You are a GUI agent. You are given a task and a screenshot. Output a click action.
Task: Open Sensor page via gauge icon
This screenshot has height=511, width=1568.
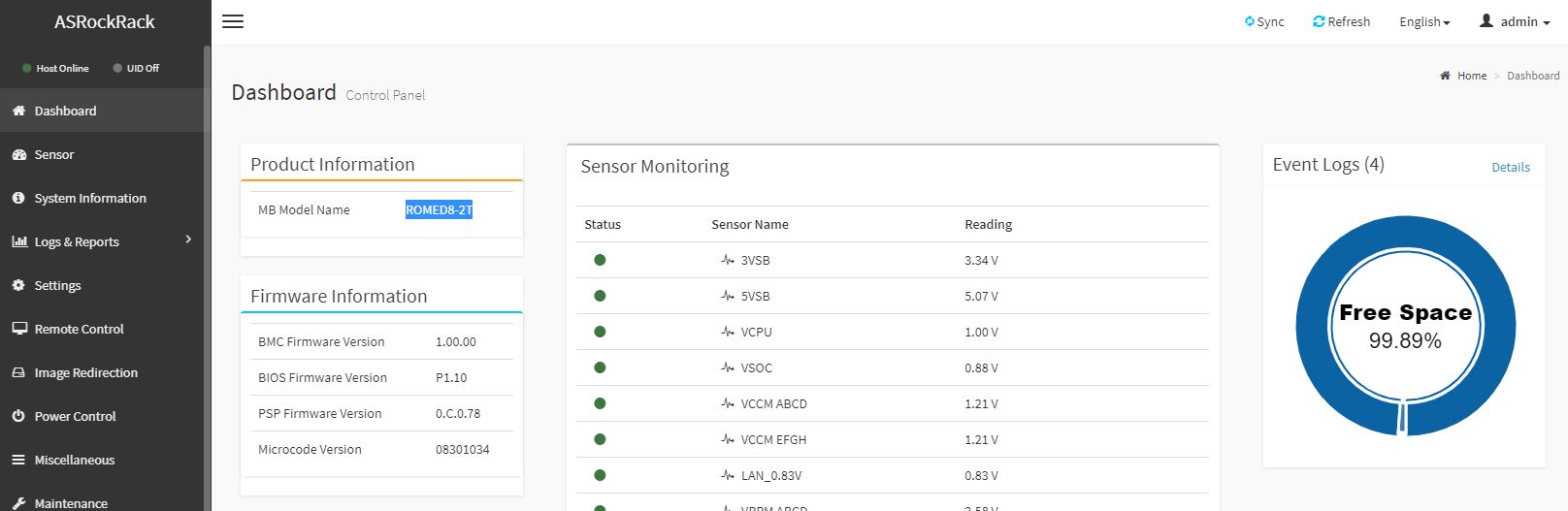pyautogui.click(x=18, y=154)
